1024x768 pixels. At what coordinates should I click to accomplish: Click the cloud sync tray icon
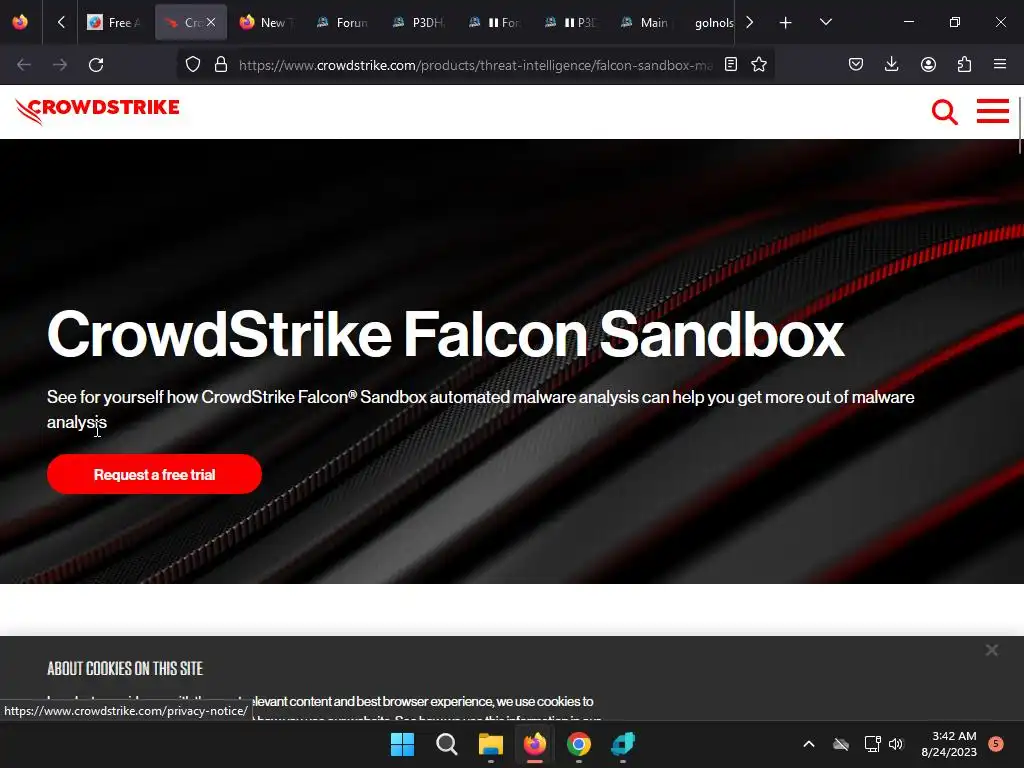click(x=841, y=744)
